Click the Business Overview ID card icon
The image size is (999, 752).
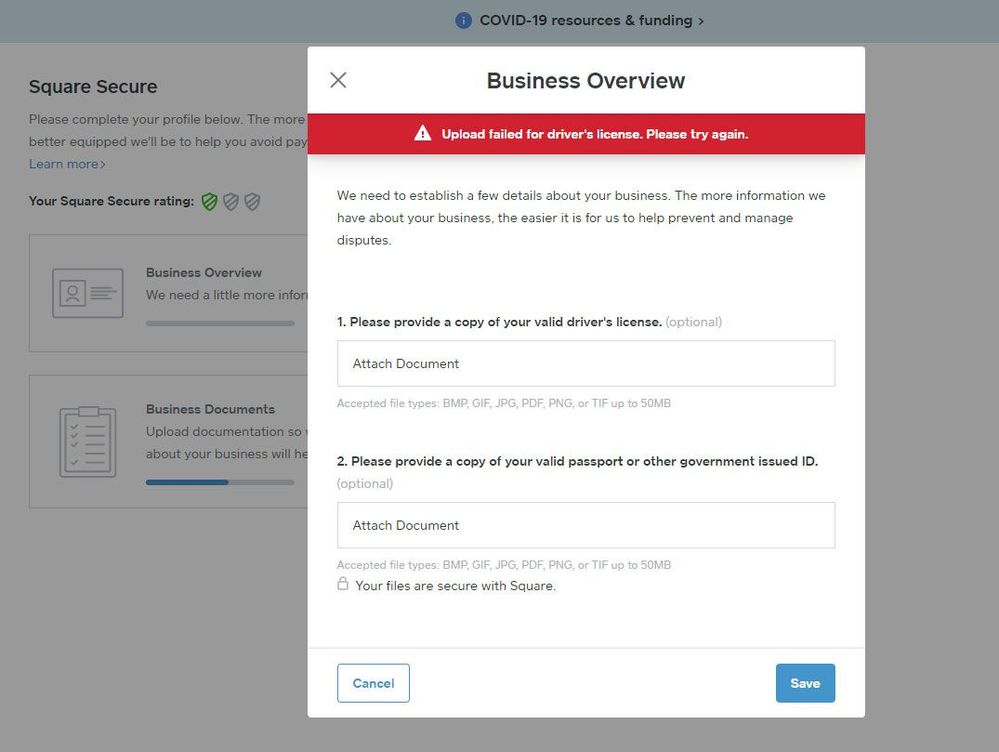(88, 293)
